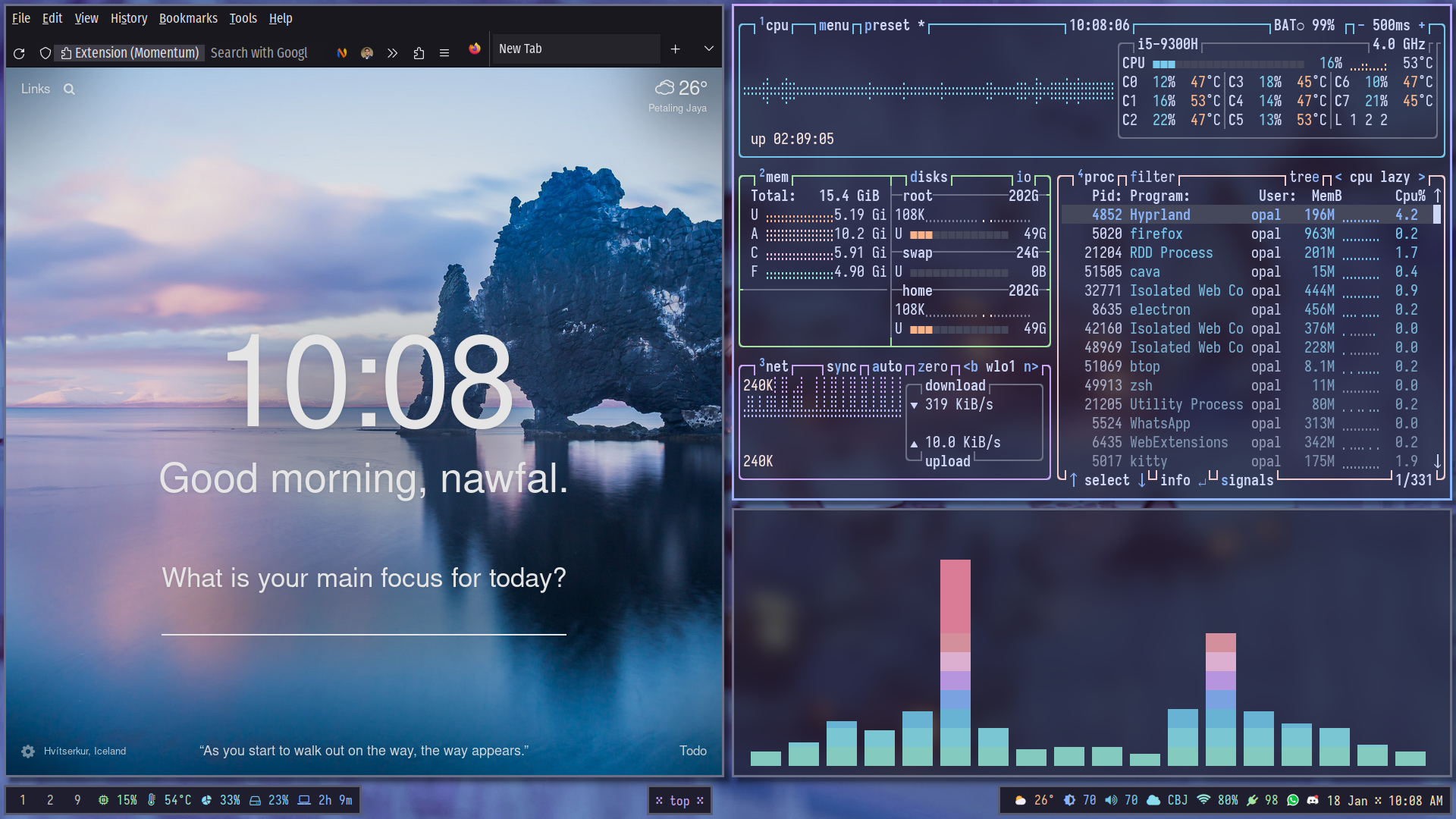Open the Firefox extensions puzzle icon
Screen dimensions: 1456x819
(419, 53)
